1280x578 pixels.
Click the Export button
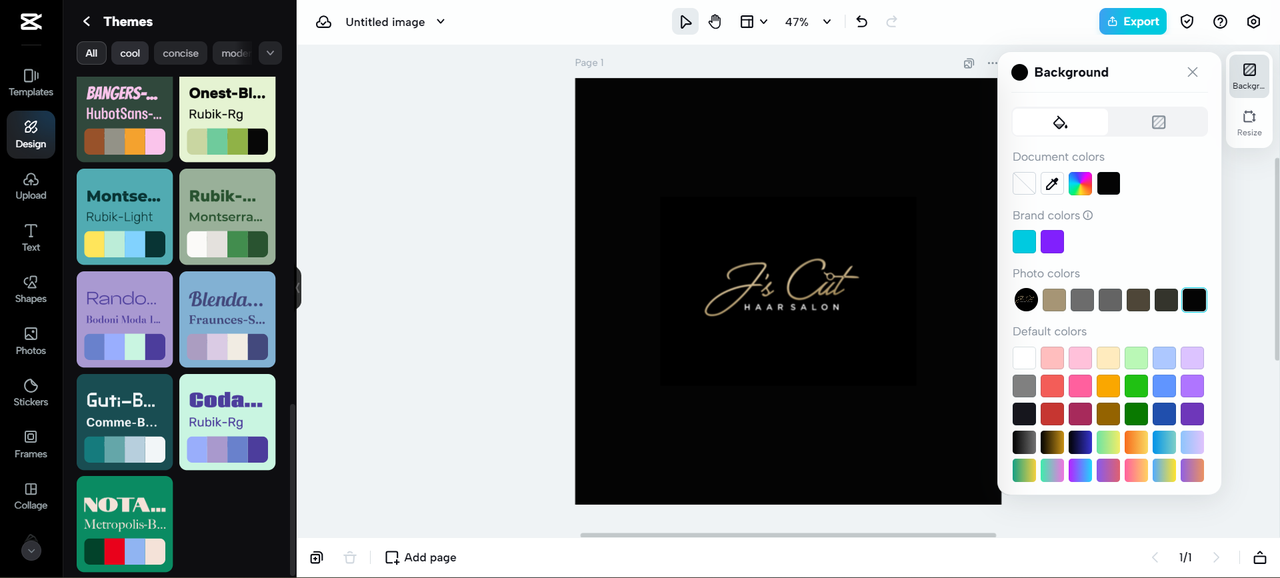coord(1133,21)
